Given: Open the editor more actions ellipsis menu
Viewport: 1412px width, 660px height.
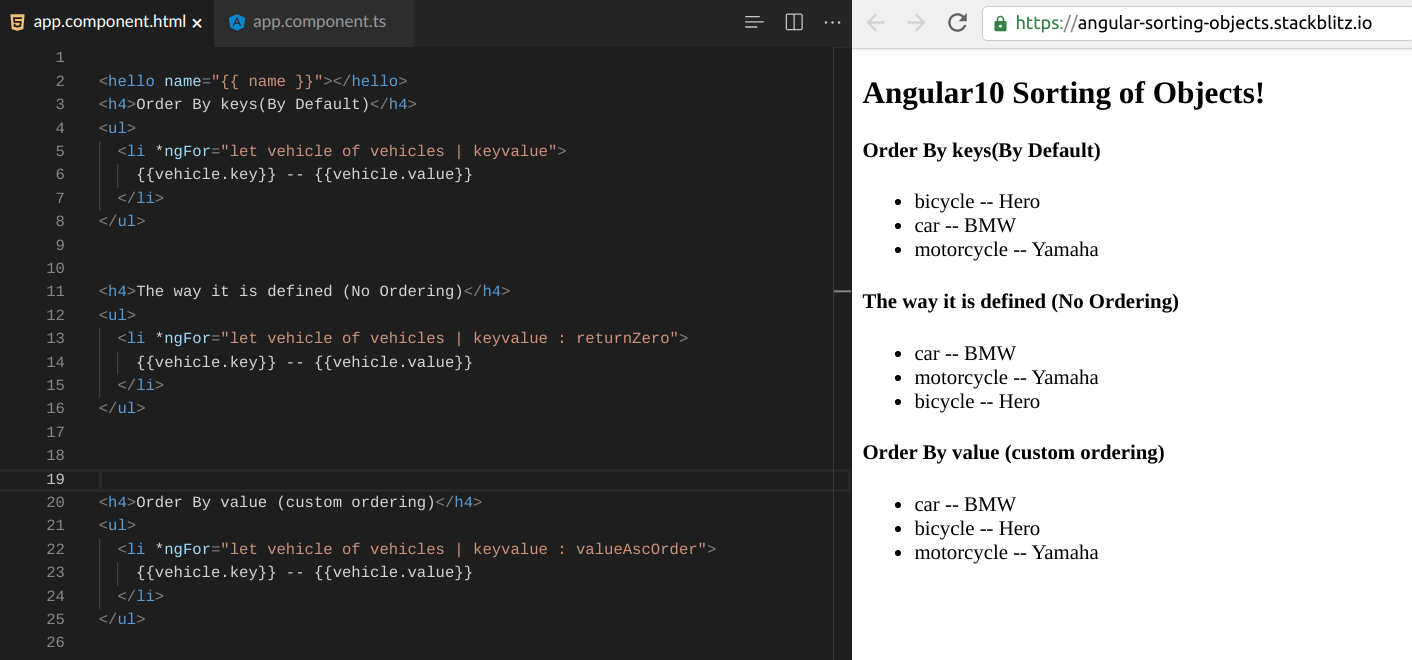Looking at the screenshot, I should pyautogui.click(x=832, y=22).
